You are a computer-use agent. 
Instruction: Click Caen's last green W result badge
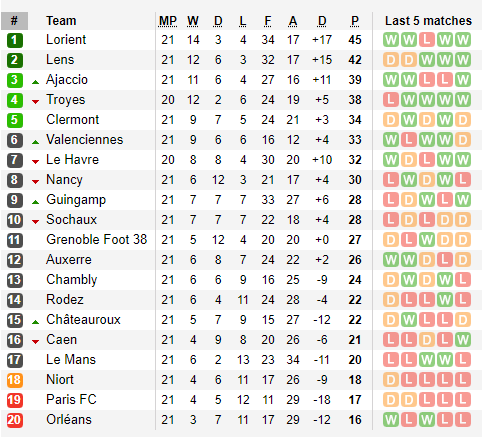pos(463,340)
